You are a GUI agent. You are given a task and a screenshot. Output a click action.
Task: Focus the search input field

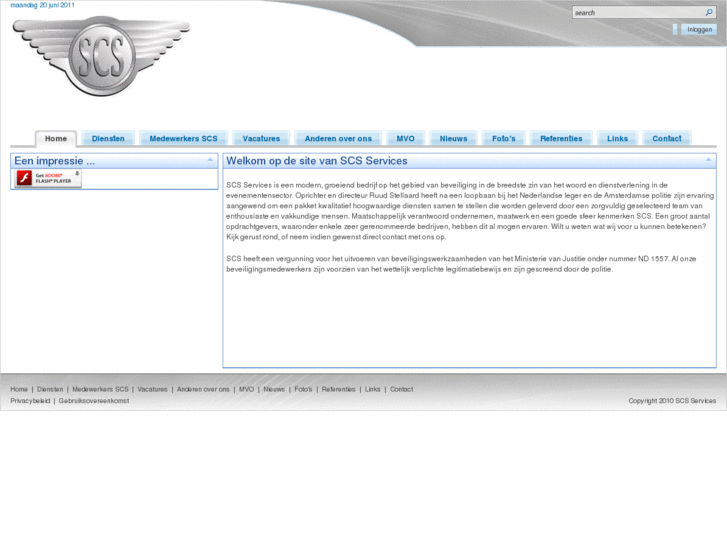[639, 13]
